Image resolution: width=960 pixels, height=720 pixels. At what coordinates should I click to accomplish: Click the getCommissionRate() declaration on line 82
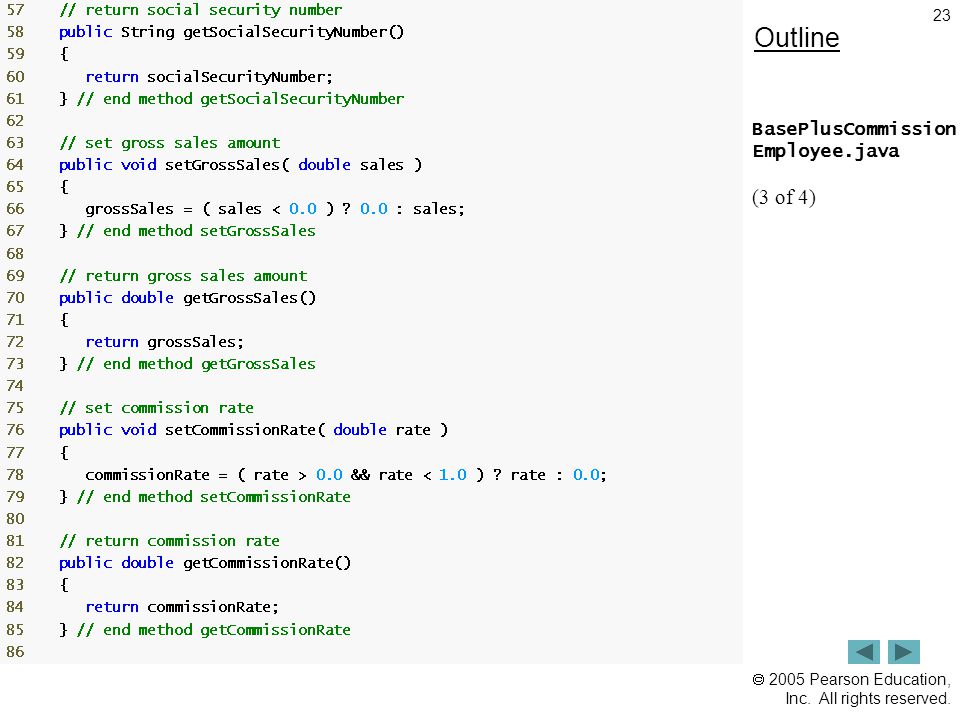point(205,563)
